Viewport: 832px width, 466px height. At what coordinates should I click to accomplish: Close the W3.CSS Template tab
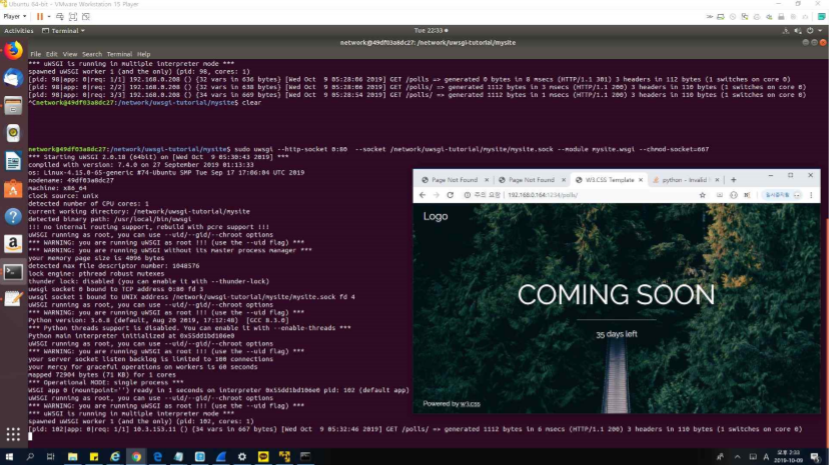click(640, 180)
